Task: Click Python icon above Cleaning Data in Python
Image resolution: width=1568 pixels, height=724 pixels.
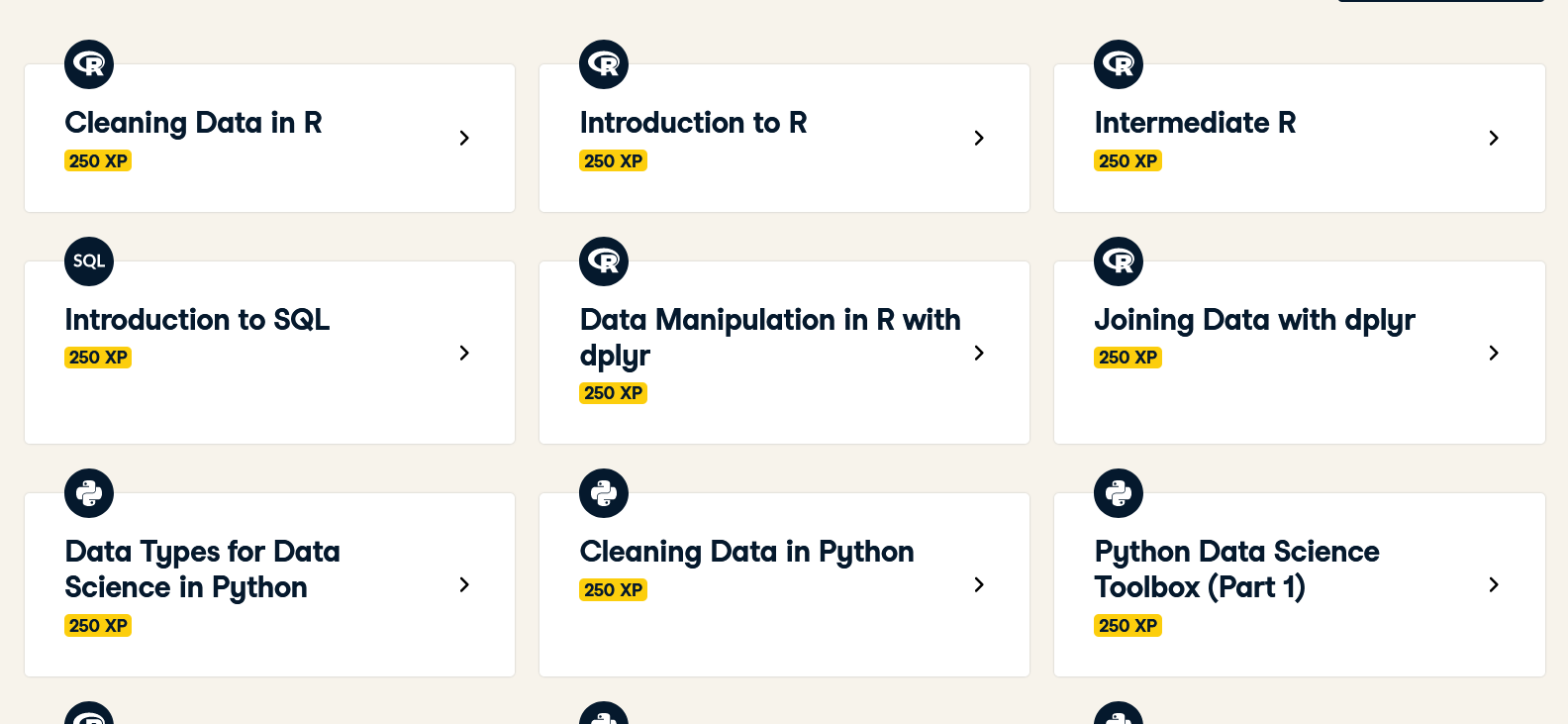Action: point(604,493)
